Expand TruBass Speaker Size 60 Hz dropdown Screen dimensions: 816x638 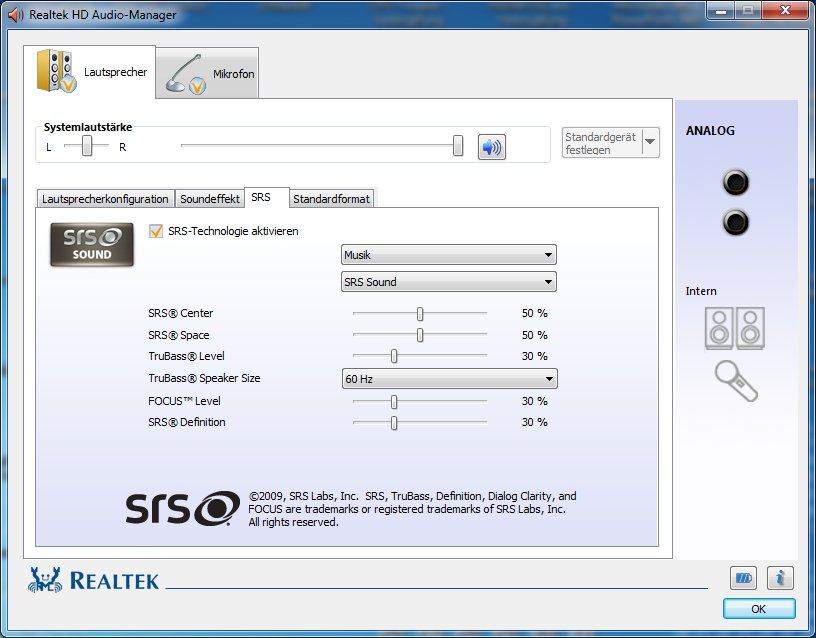(449, 379)
